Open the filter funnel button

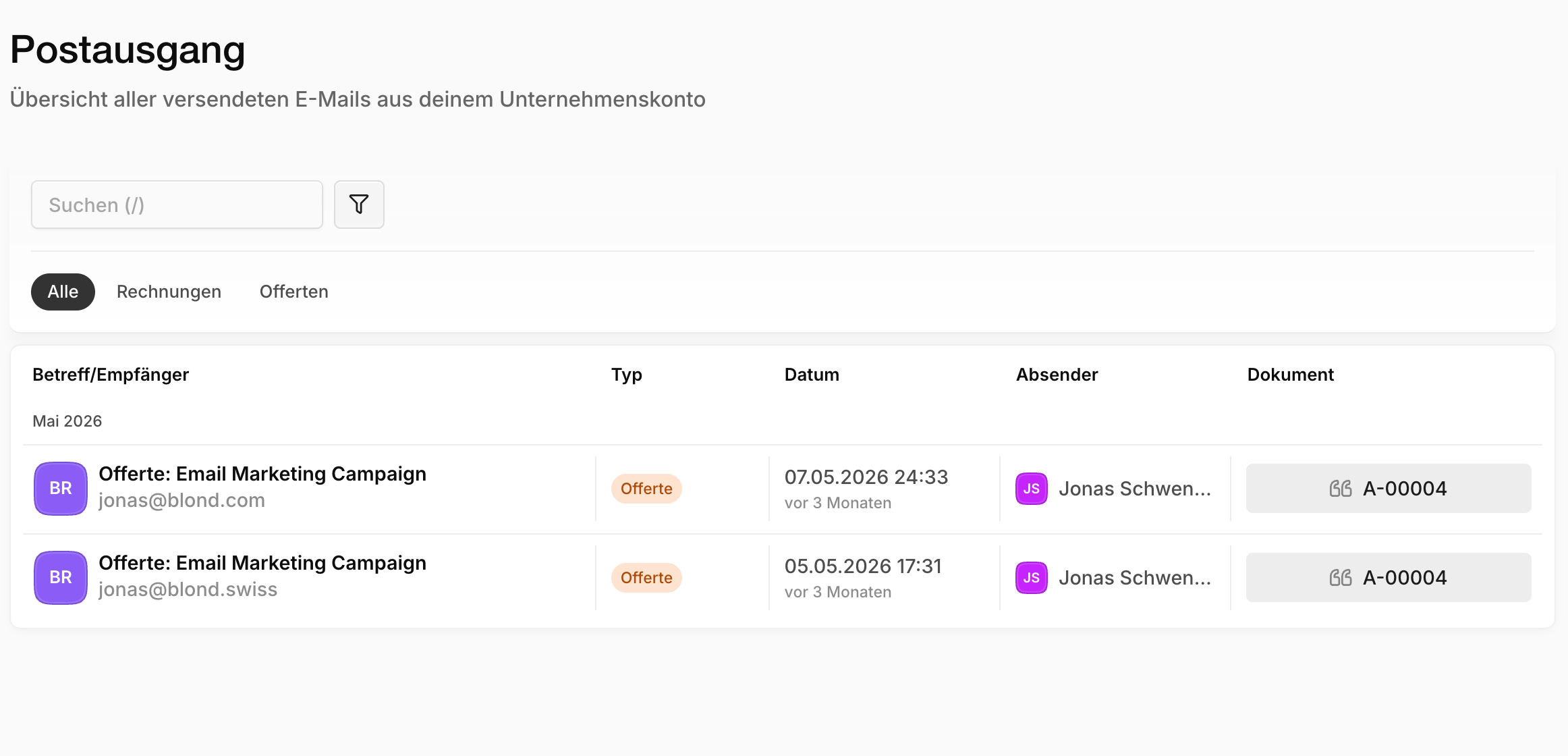click(359, 205)
